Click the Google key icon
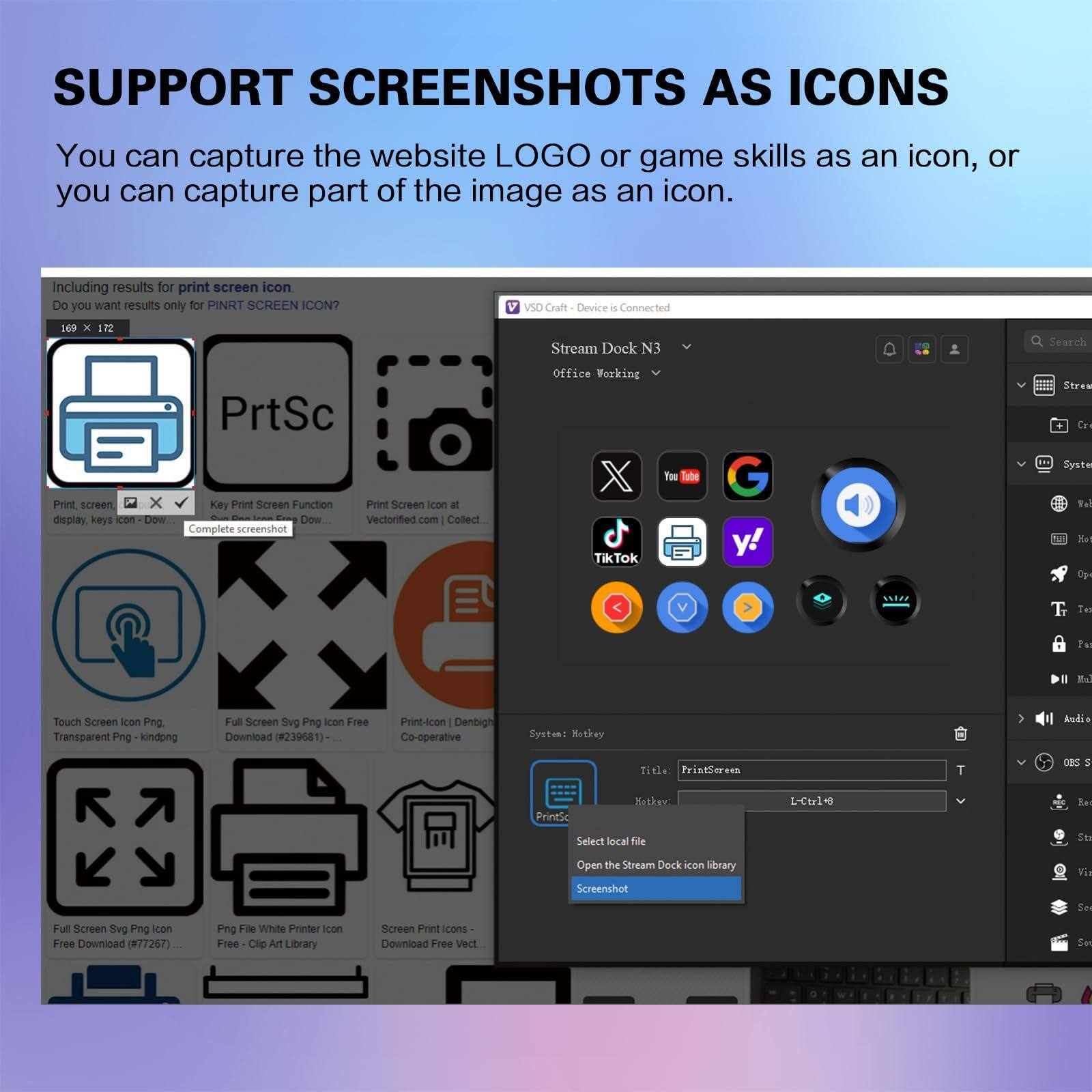This screenshot has height=1092, width=1092. (747, 476)
